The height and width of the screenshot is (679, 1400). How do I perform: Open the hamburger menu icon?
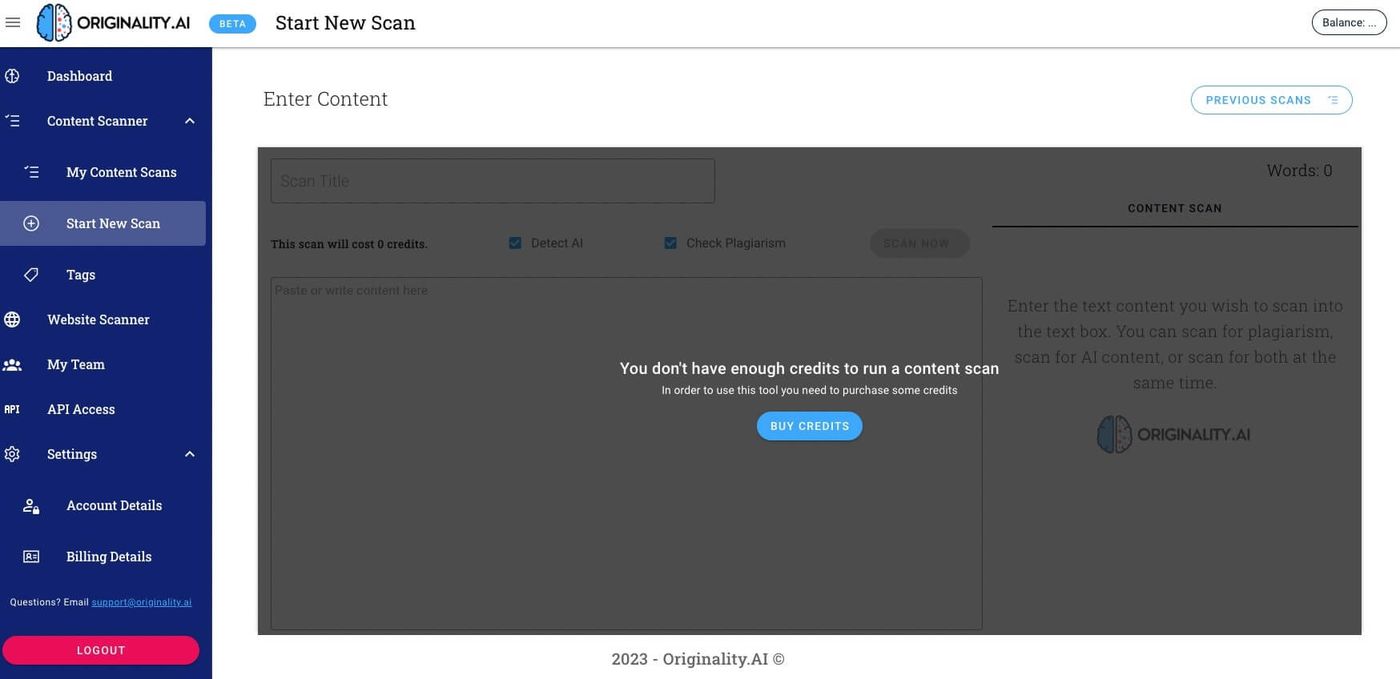tap(13, 22)
